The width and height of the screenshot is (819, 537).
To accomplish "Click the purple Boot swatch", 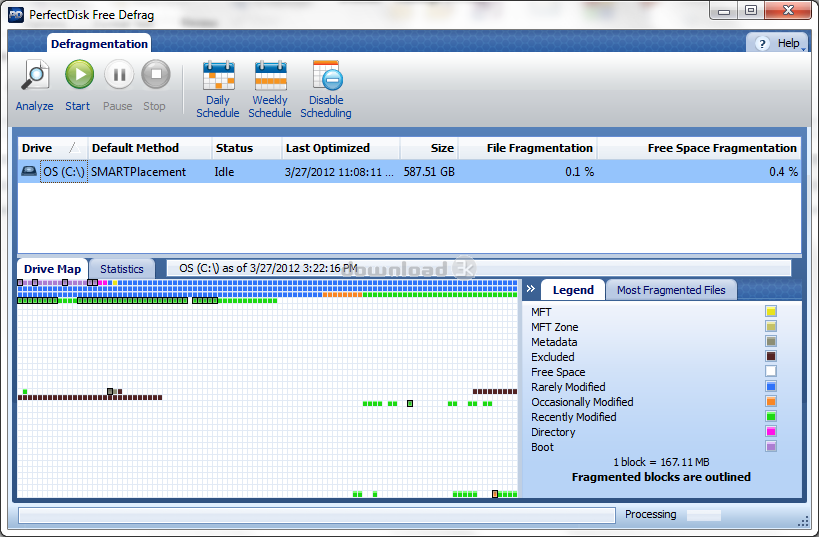I will pos(771,446).
